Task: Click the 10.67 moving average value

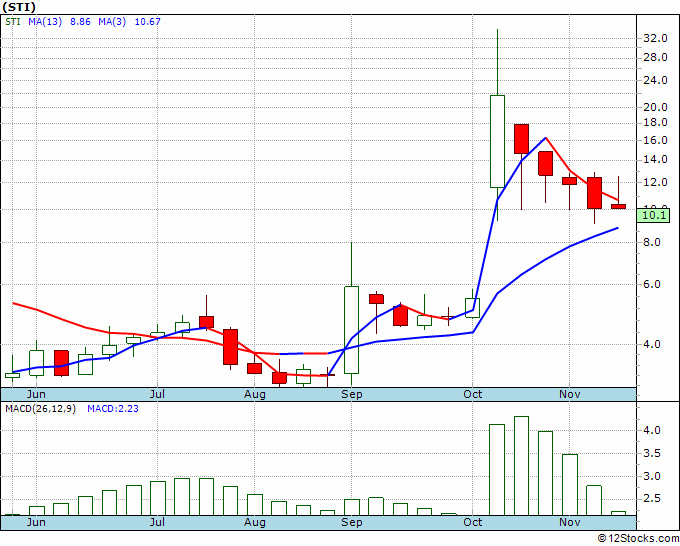Action: [147, 22]
